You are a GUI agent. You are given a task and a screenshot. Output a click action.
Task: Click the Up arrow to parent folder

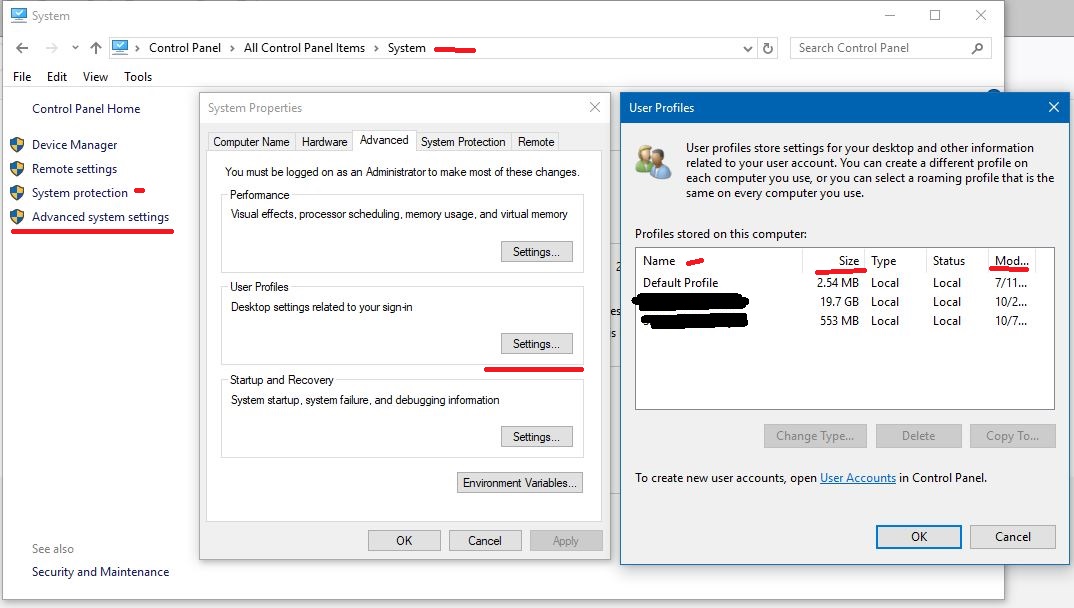(x=96, y=48)
